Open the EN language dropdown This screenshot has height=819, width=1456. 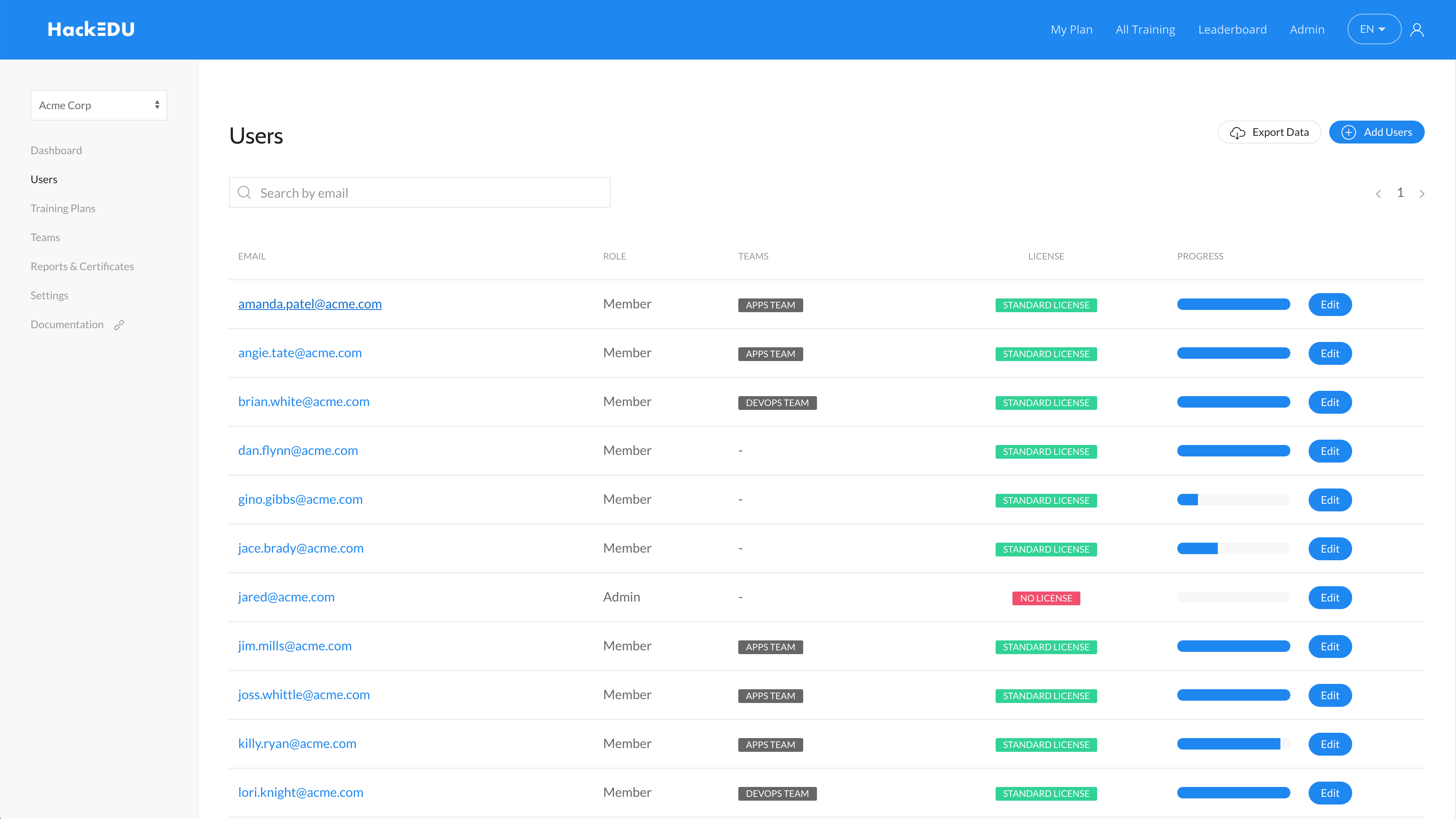(1374, 29)
